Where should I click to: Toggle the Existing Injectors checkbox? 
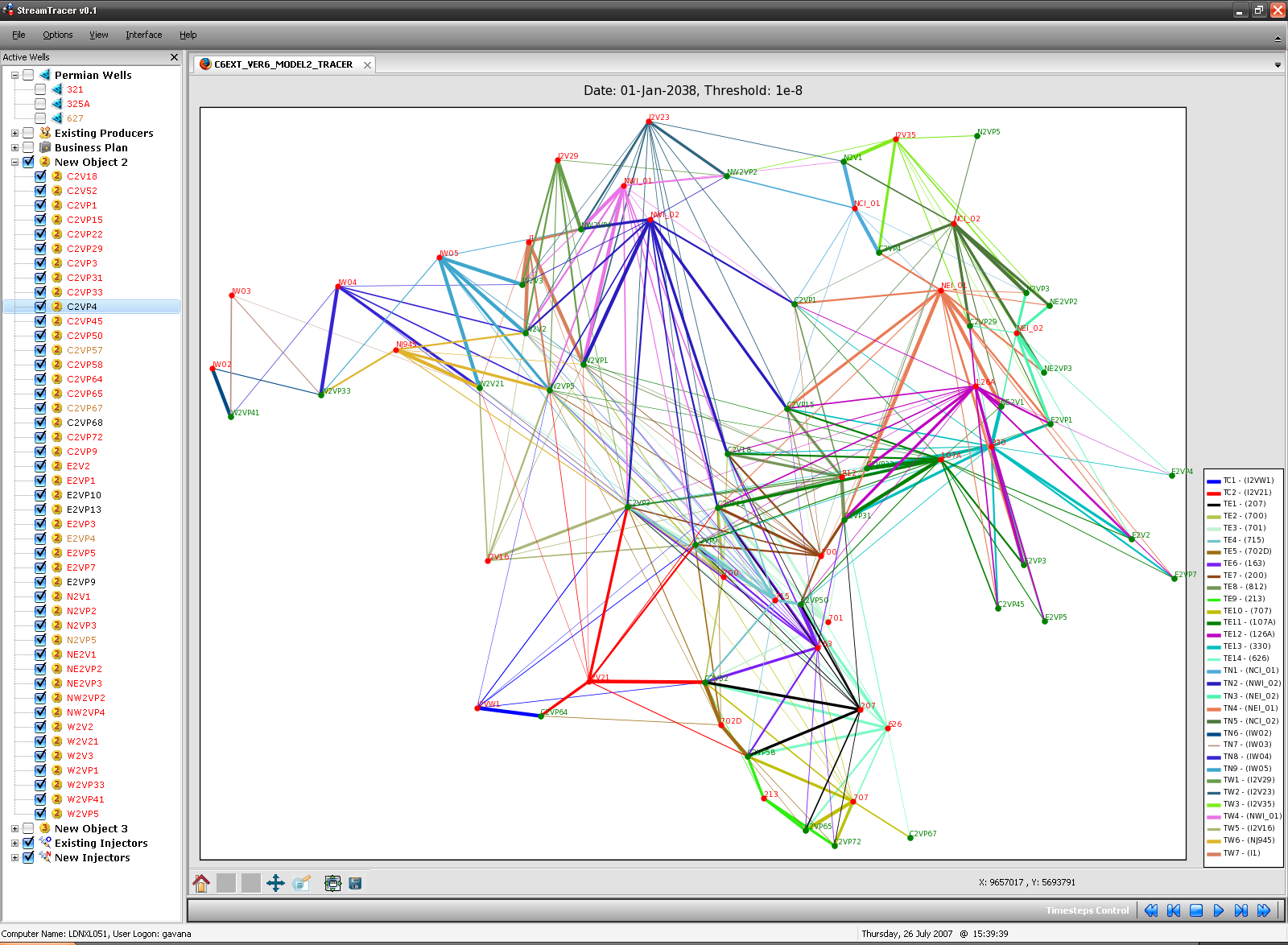click(28, 843)
